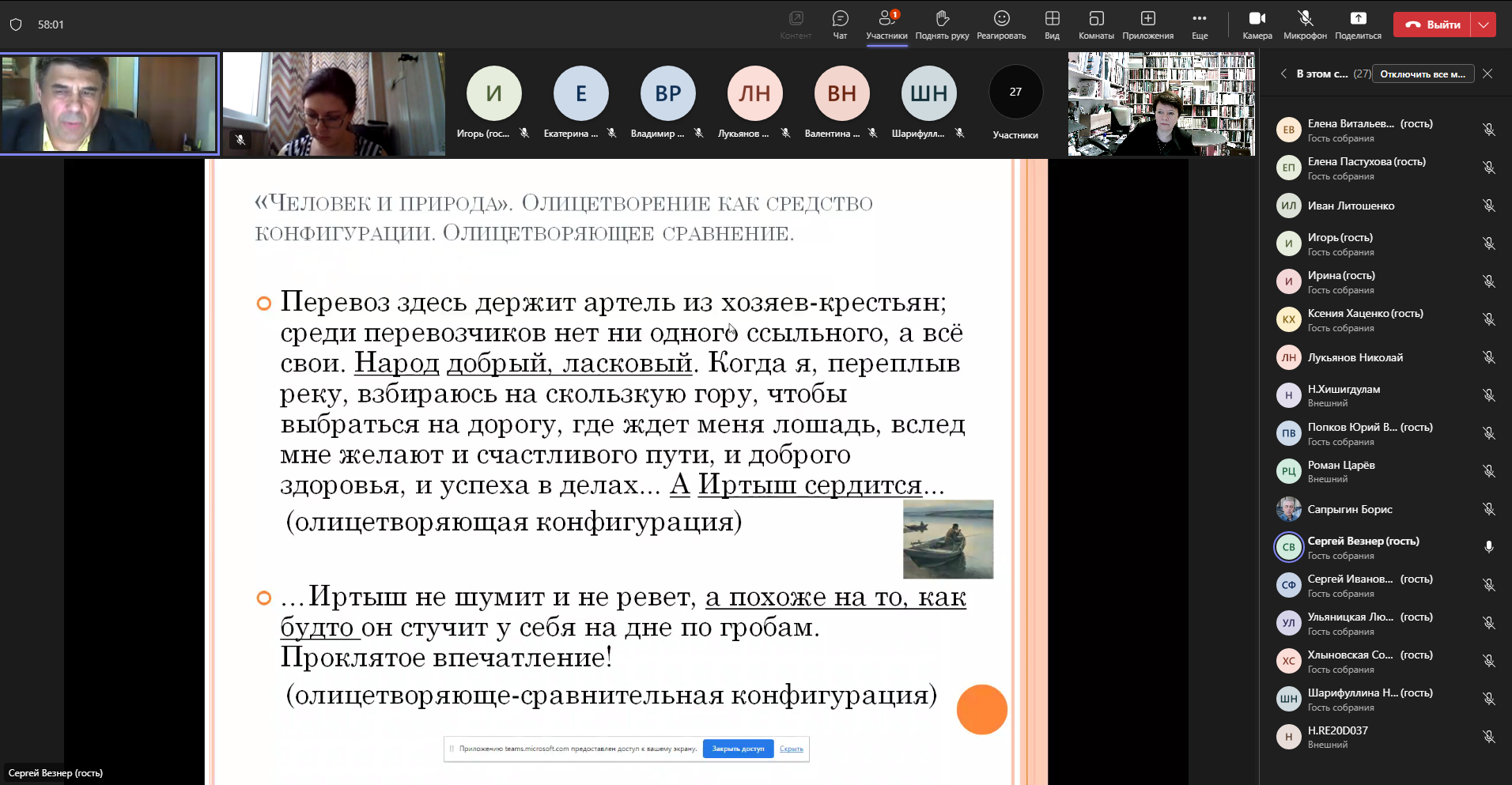Toggle mic icon for Сергей Везнер
1512x785 pixels.
click(1488, 547)
